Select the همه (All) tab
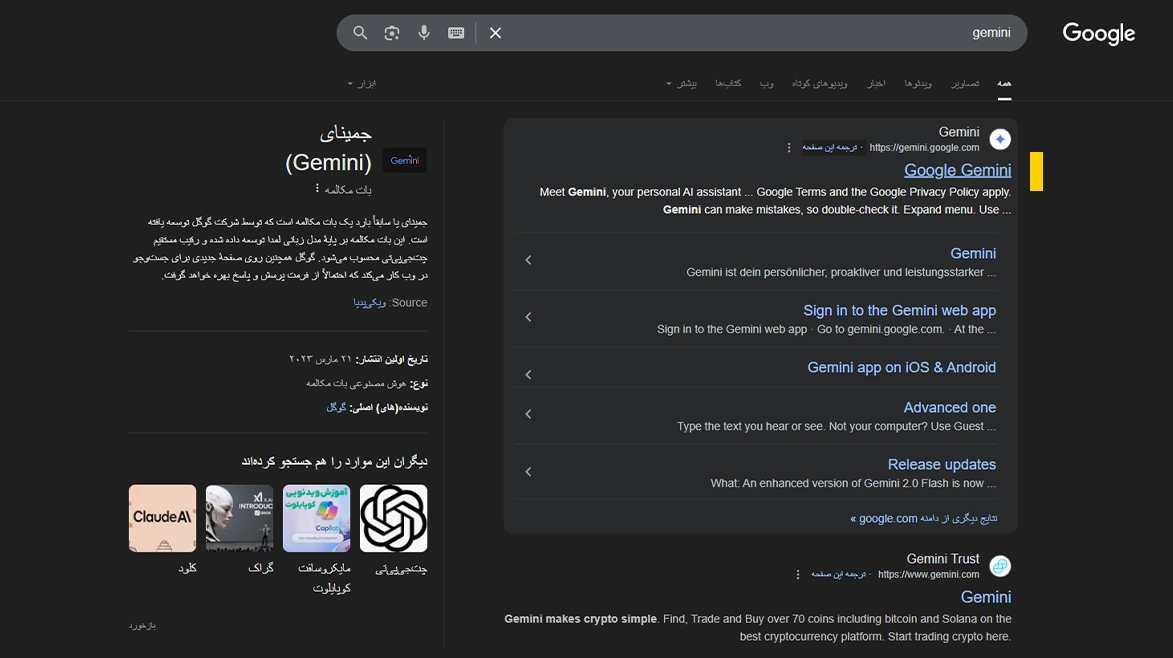Image resolution: width=1173 pixels, height=658 pixels. click(1004, 84)
